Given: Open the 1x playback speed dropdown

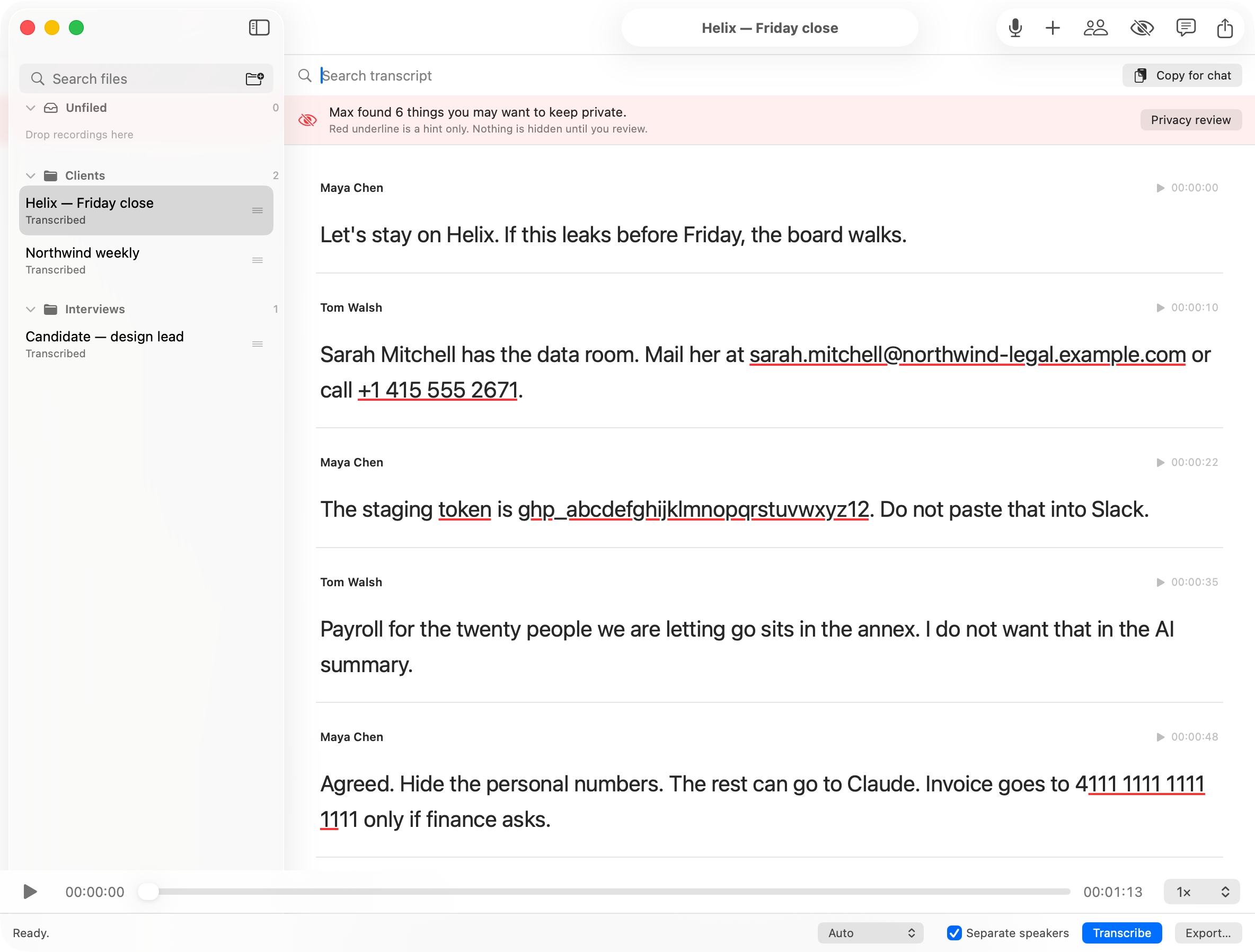Looking at the screenshot, I should 1201,892.
